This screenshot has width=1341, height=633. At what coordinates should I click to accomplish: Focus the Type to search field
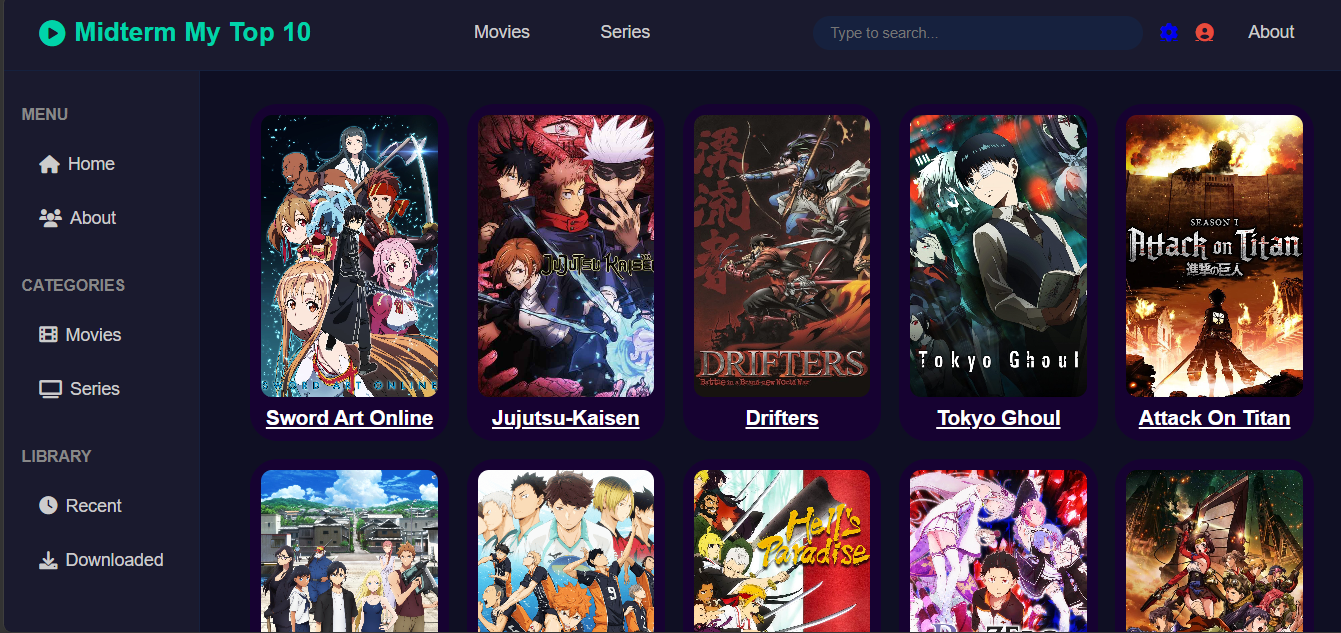tap(978, 33)
